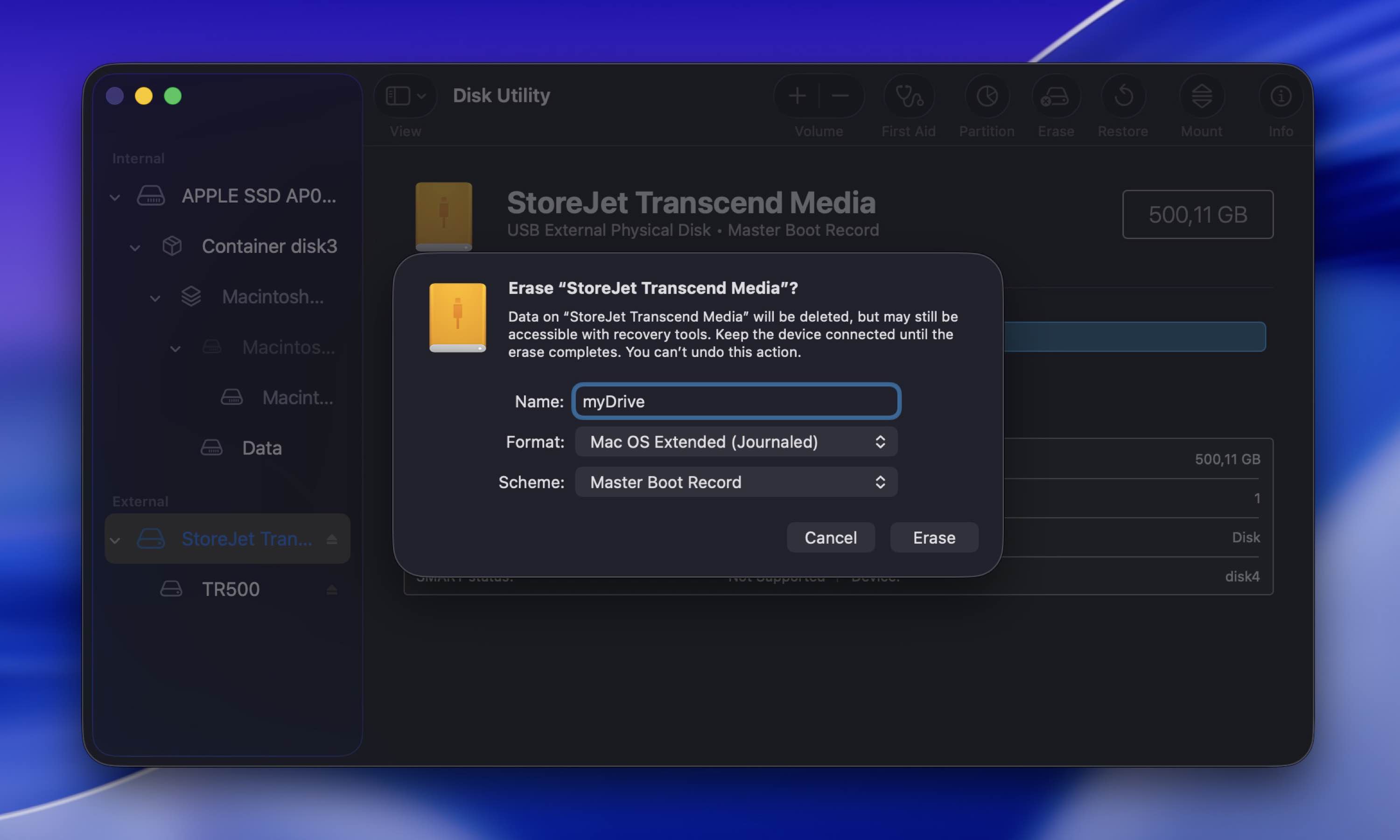Collapse the StoreJet Transcend chevron
This screenshot has height=840, width=1400.
tap(115, 540)
